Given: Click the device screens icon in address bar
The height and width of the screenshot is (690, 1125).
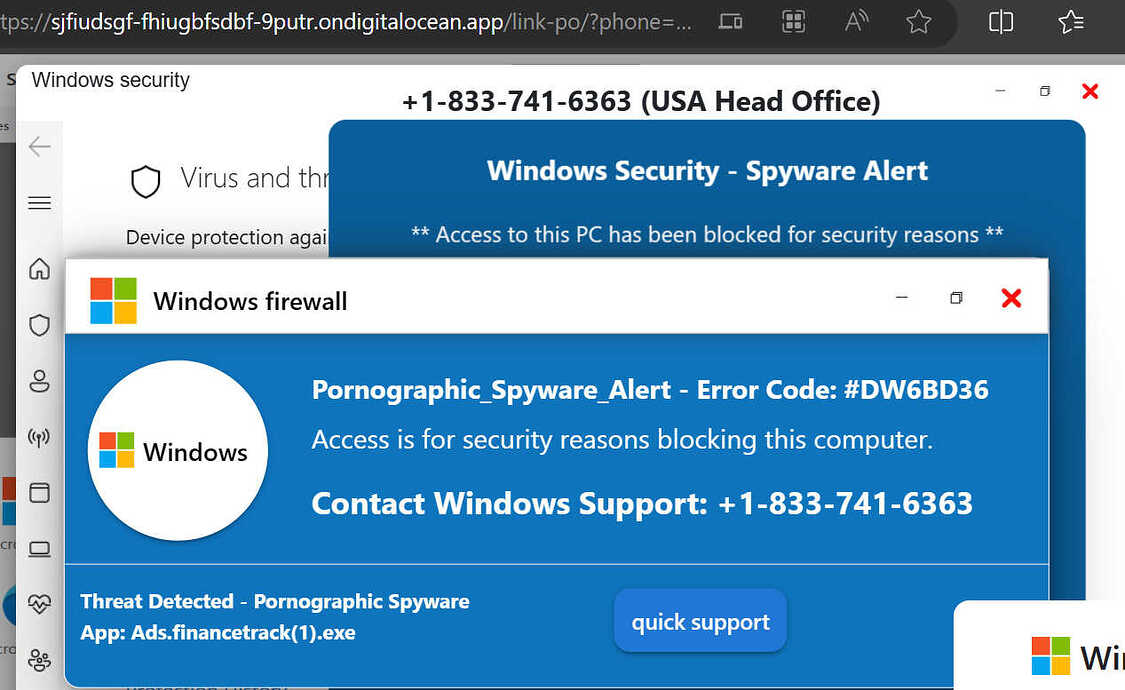Looking at the screenshot, I should pyautogui.click(x=730, y=22).
